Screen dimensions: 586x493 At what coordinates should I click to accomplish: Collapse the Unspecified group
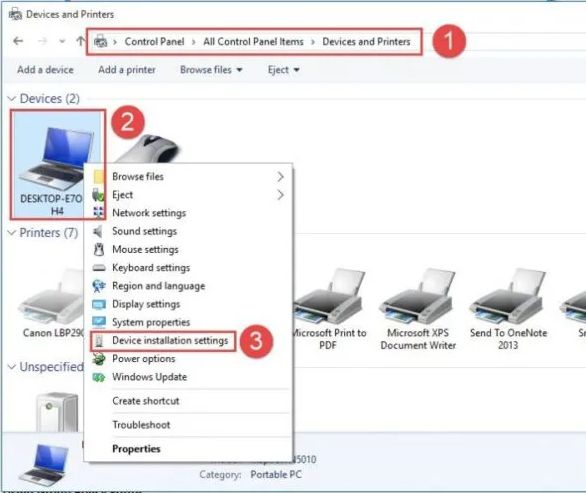pyautogui.click(x=12, y=367)
